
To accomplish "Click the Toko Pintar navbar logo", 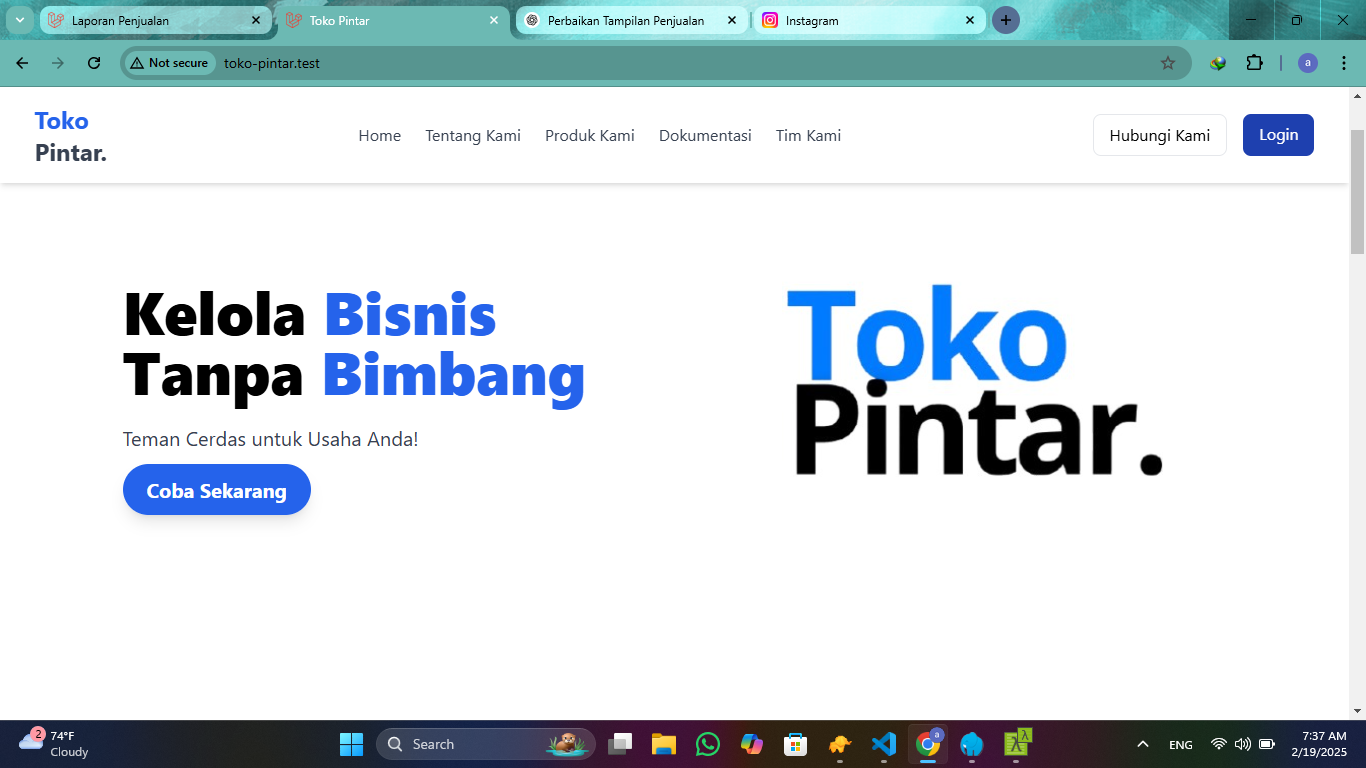I will click(x=71, y=137).
